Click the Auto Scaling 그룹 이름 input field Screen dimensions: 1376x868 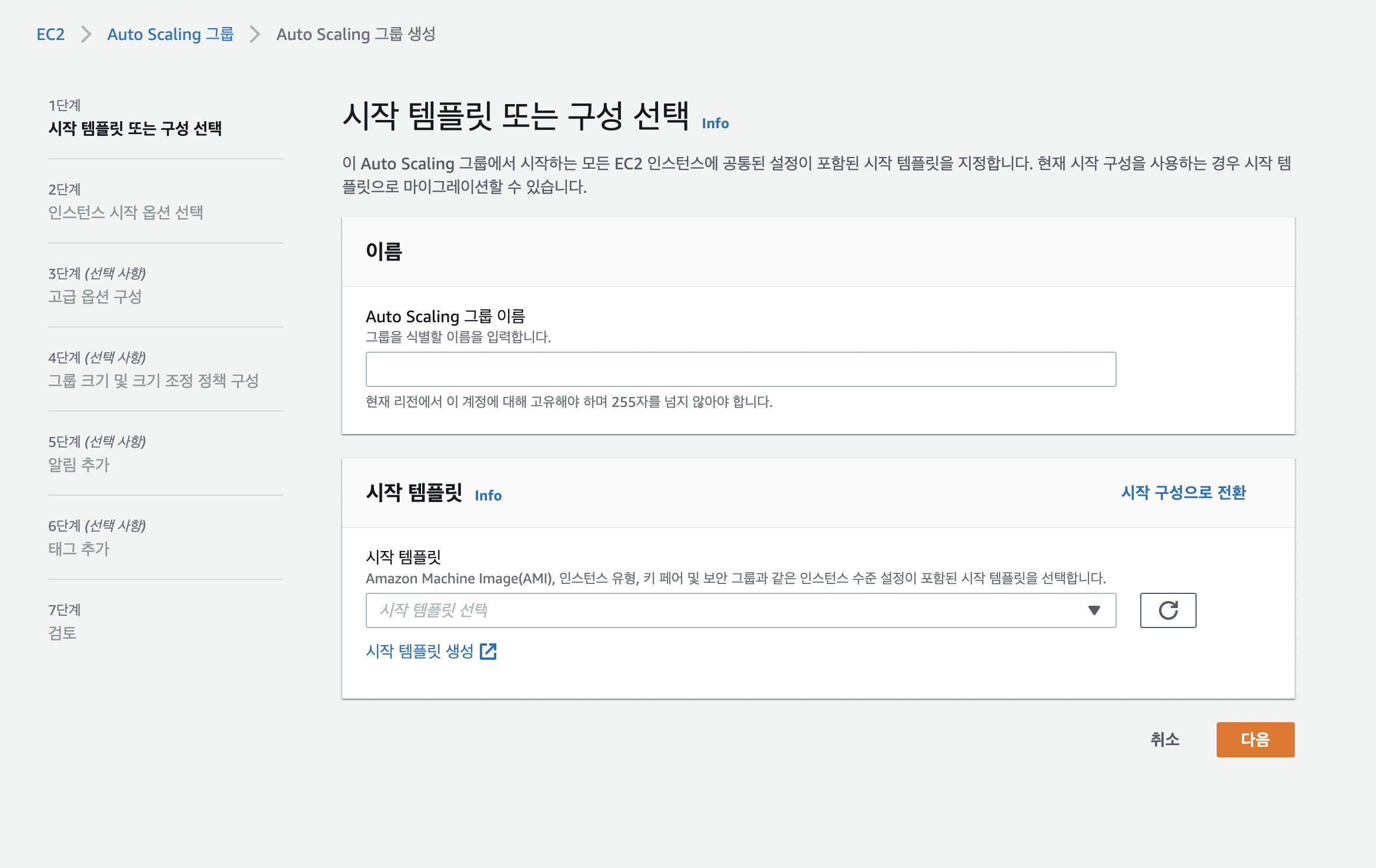(x=741, y=369)
